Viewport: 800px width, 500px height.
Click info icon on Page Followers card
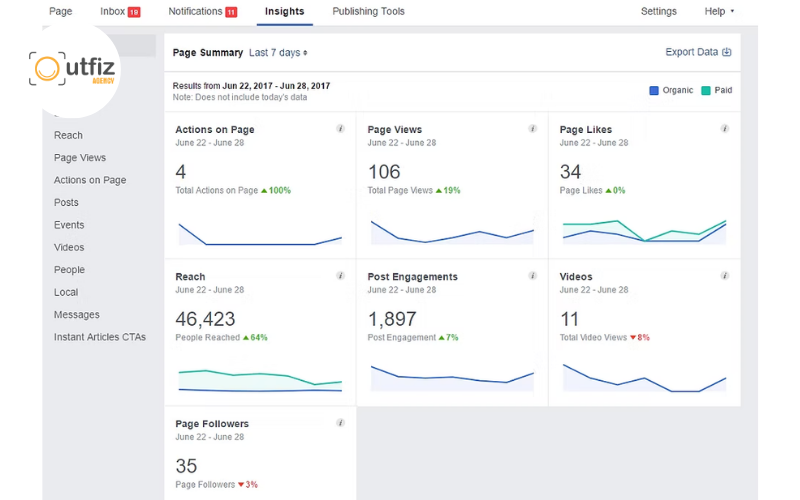[x=341, y=423]
